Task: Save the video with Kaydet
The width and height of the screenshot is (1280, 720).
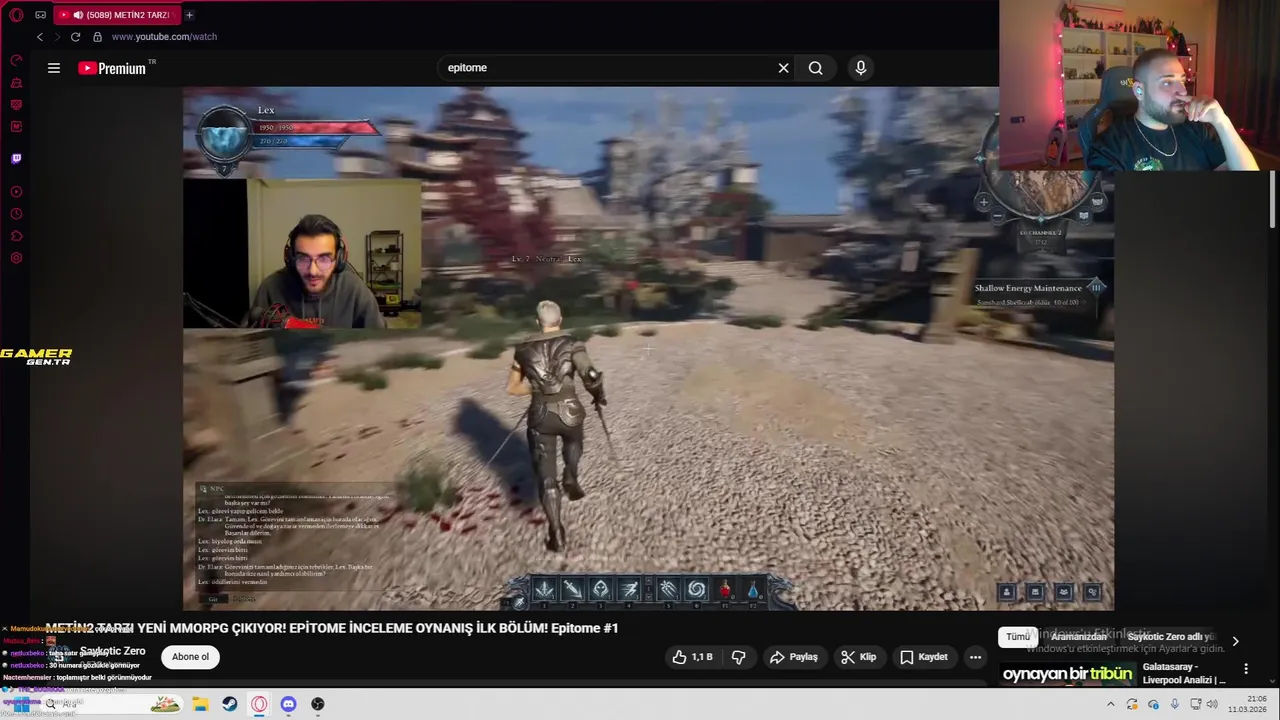Action: tap(924, 657)
